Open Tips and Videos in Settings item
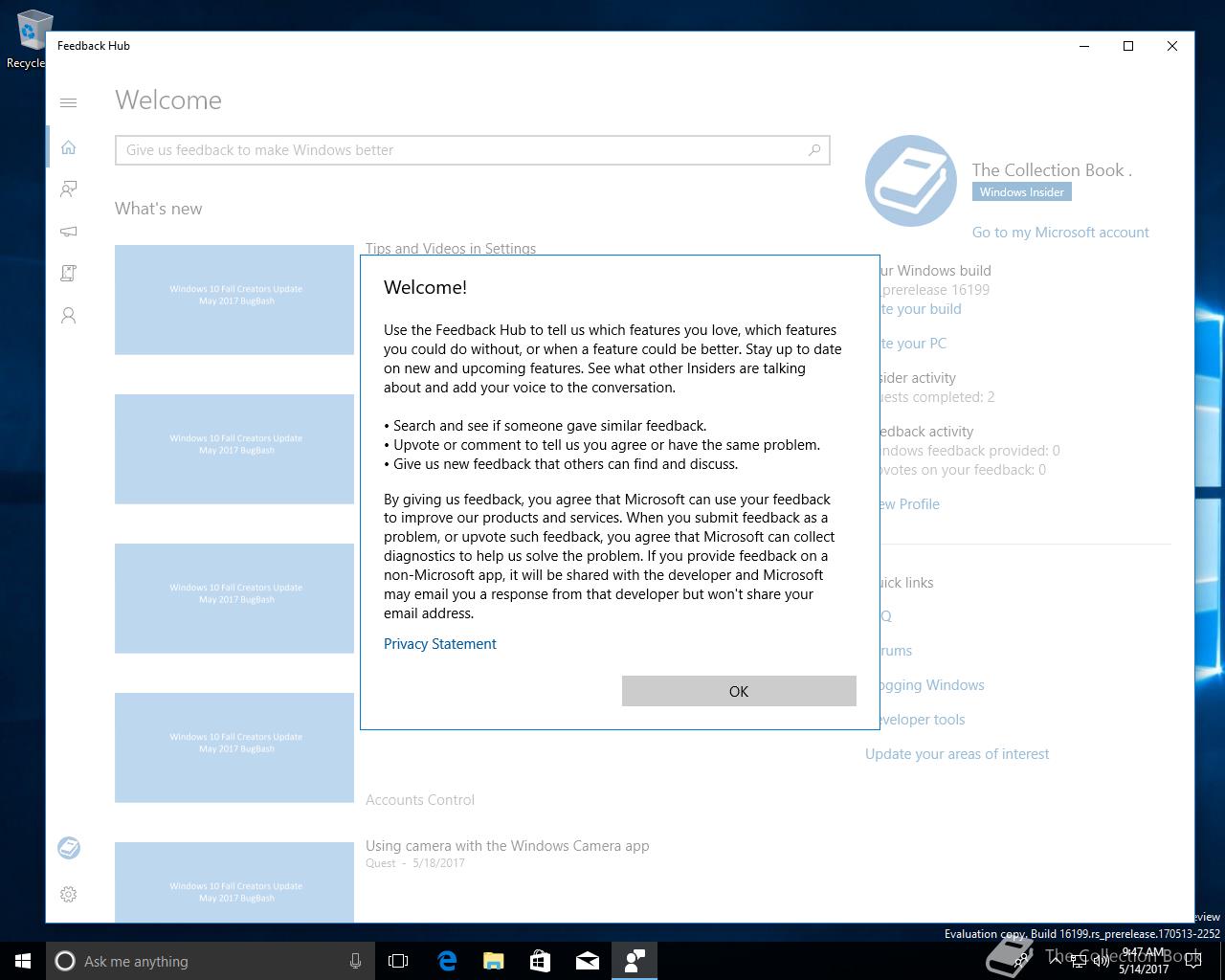This screenshot has height=980, width=1225. [451, 249]
